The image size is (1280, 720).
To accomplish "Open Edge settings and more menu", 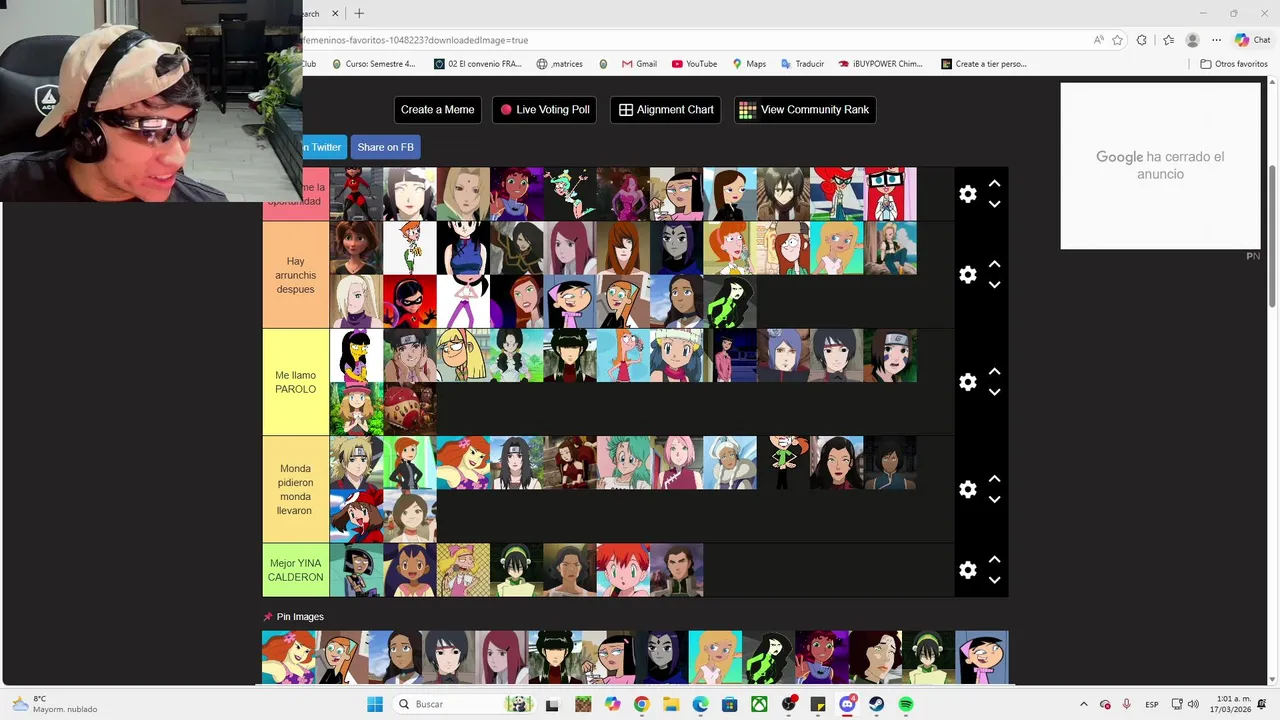I will pos(1216,40).
